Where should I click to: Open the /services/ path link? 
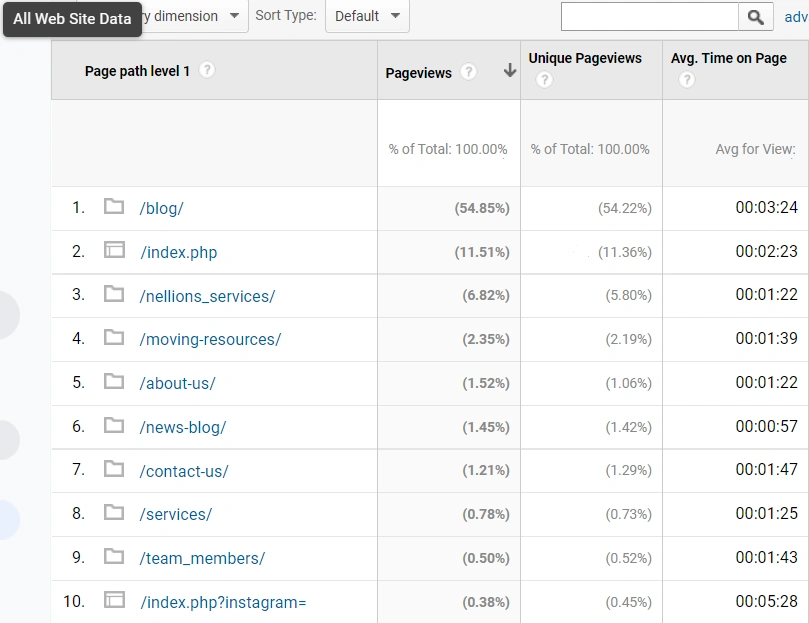[175, 515]
